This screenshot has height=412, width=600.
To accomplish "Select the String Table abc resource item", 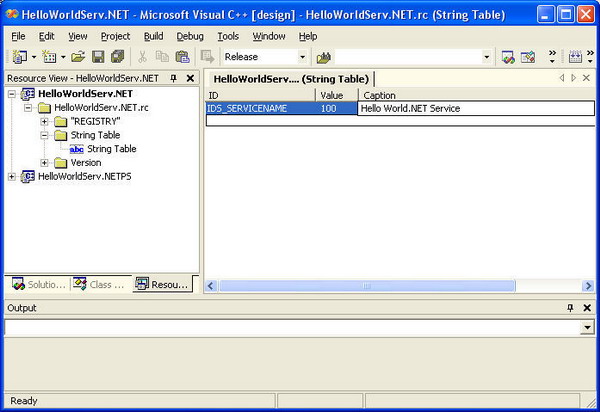I will 111,149.
